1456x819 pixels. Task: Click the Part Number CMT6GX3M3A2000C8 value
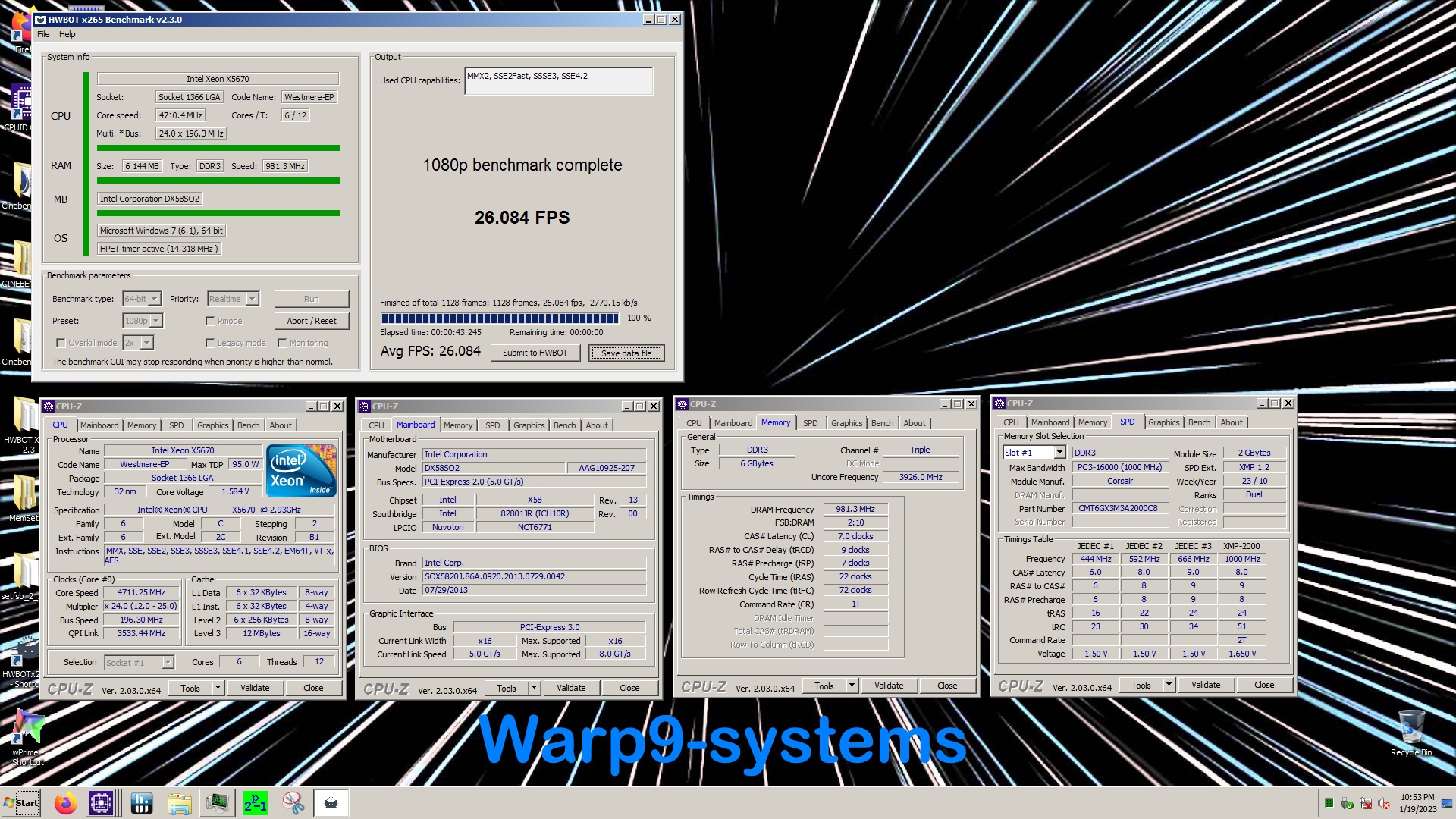pos(1119,509)
